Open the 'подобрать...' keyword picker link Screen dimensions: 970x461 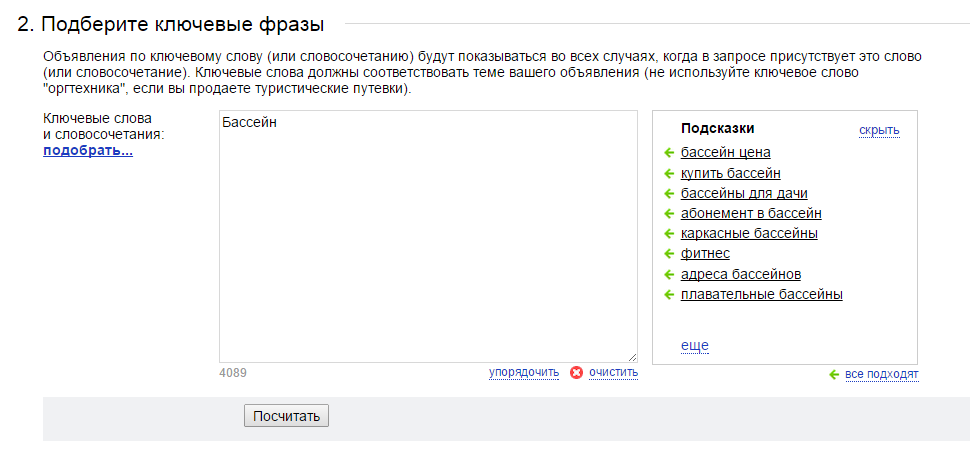88,151
